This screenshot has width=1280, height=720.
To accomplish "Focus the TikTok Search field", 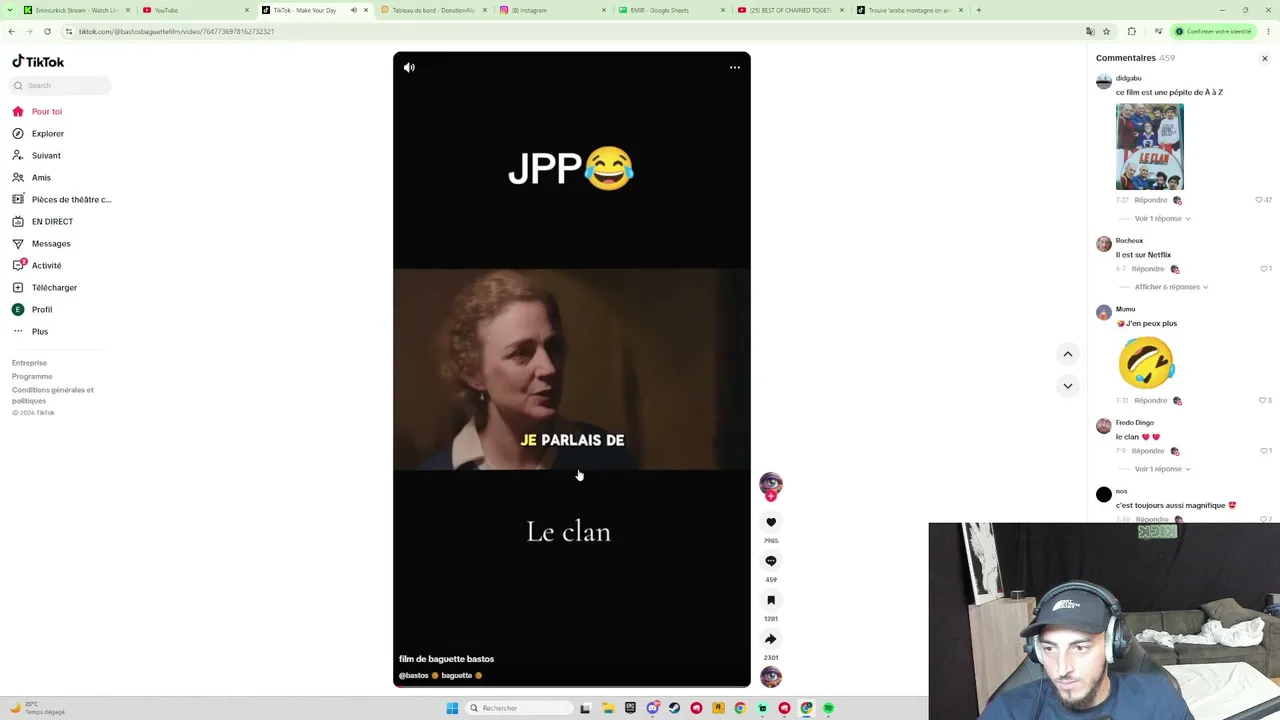I will 61,85.
